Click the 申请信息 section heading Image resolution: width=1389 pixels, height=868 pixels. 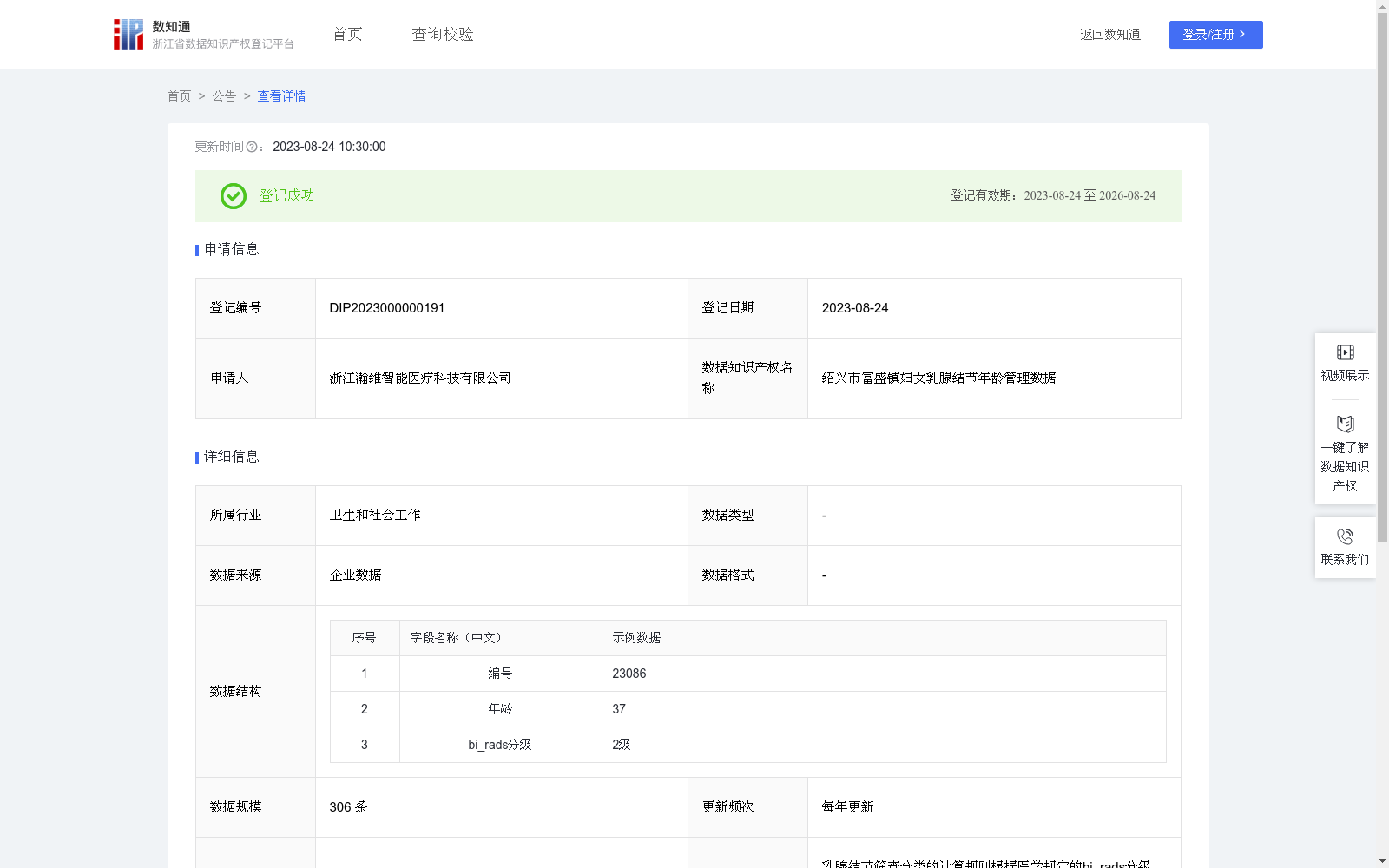(231, 249)
